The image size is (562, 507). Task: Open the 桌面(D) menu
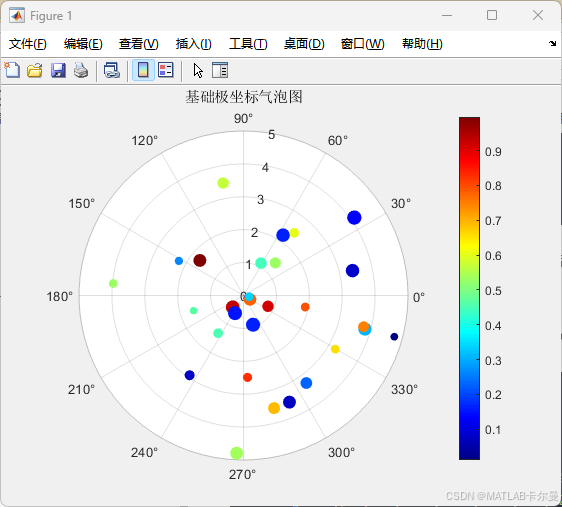coord(304,44)
